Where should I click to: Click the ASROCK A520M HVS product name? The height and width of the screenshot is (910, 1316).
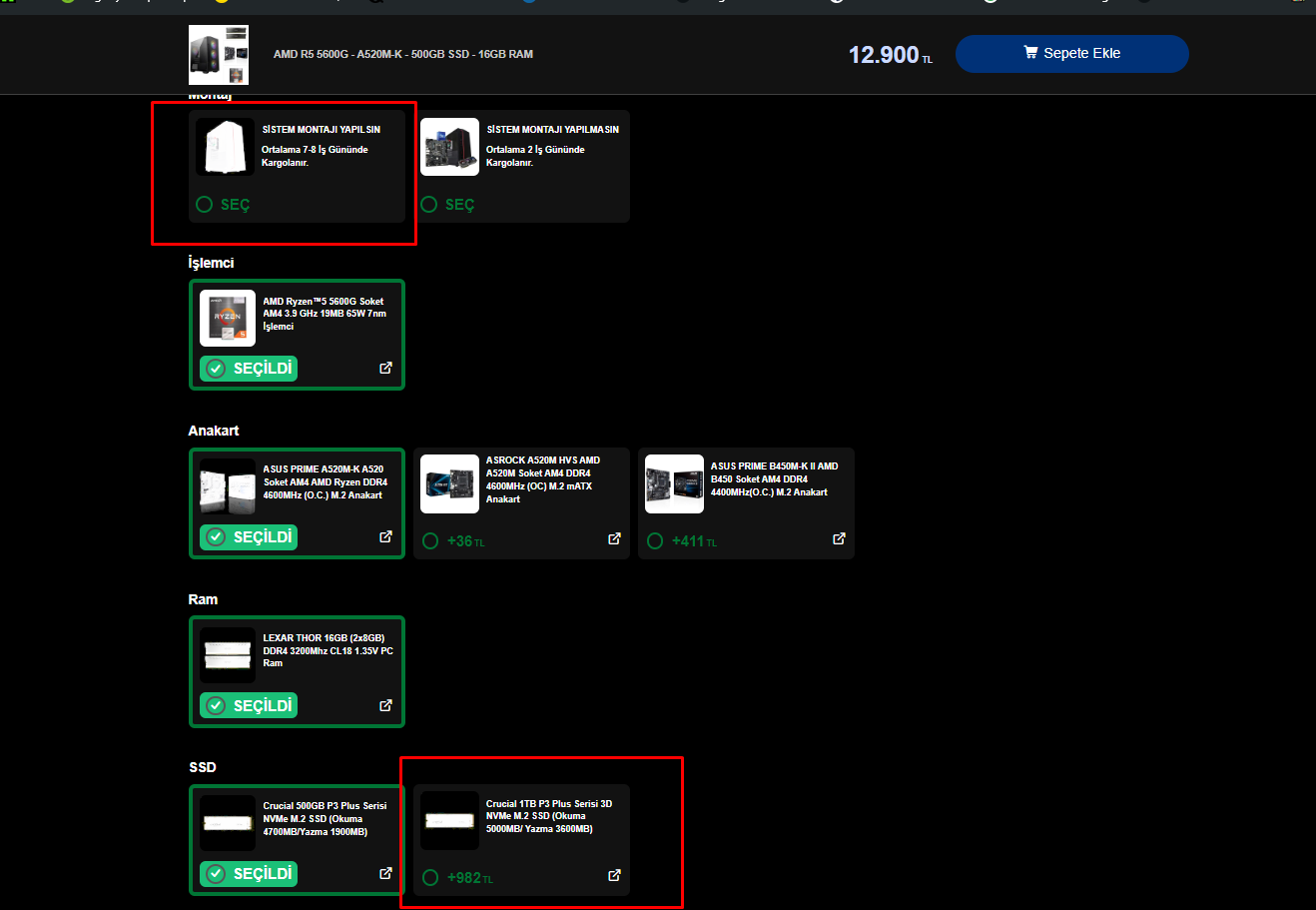point(543,479)
